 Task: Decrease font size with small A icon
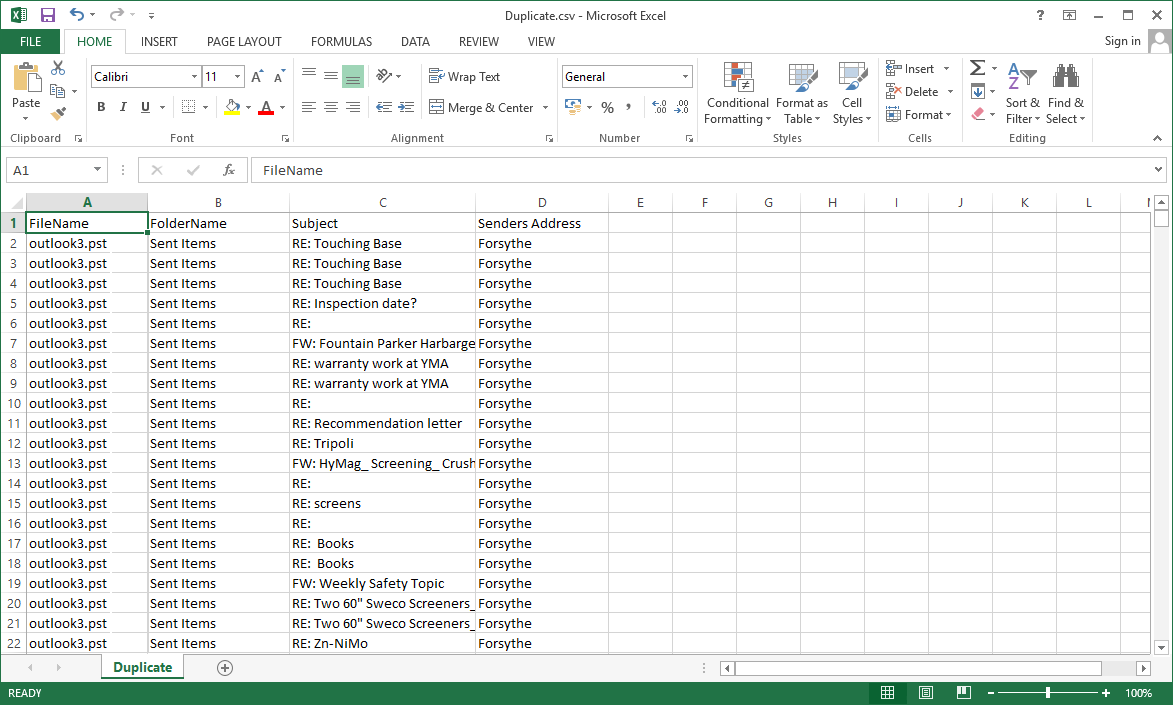pos(279,76)
